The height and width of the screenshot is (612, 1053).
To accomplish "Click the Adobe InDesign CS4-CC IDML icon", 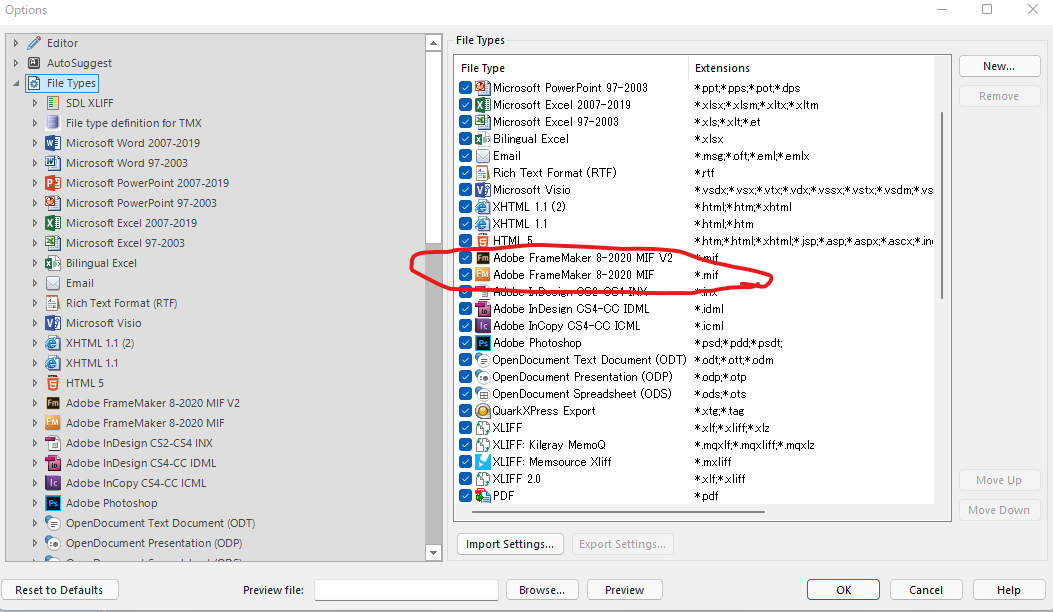I will point(481,308).
